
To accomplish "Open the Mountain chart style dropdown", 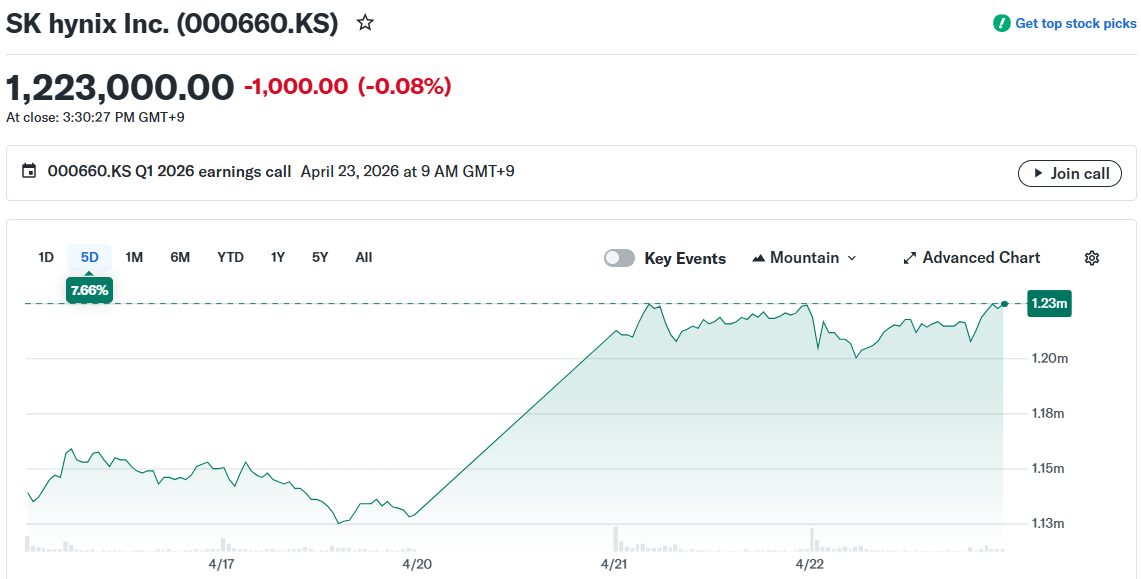I will click(x=804, y=257).
